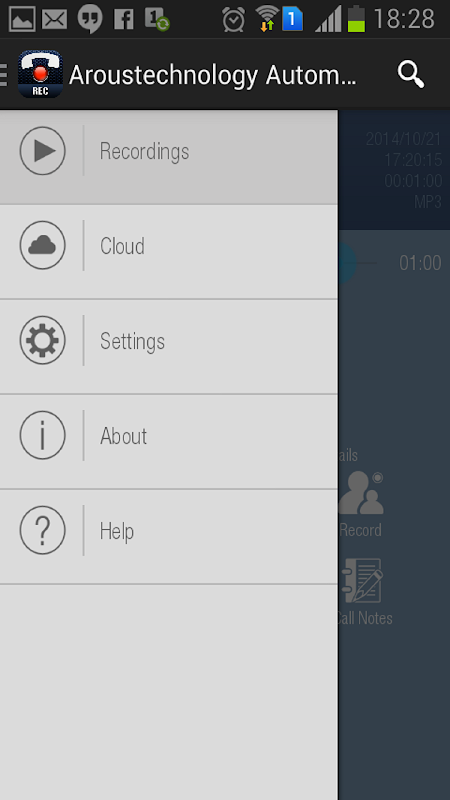Open the Settings menu entry
450x800 pixels.
tap(168, 347)
